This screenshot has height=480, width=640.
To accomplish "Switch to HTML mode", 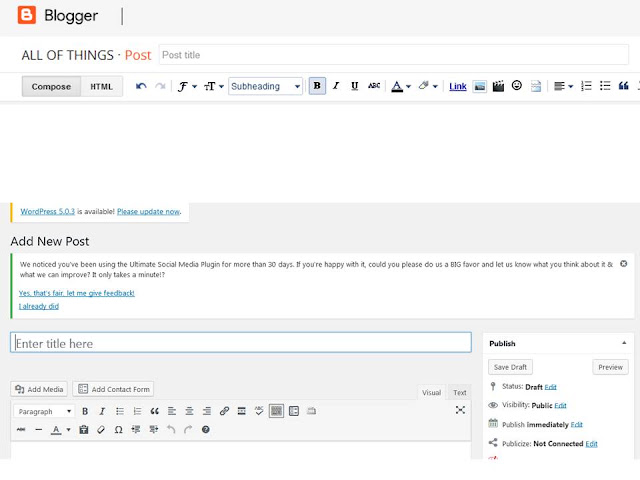I will click(x=102, y=87).
